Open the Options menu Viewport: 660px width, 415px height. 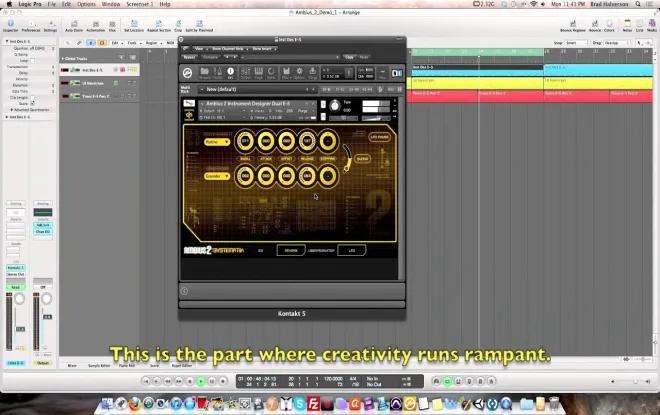(x=86, y=4)
